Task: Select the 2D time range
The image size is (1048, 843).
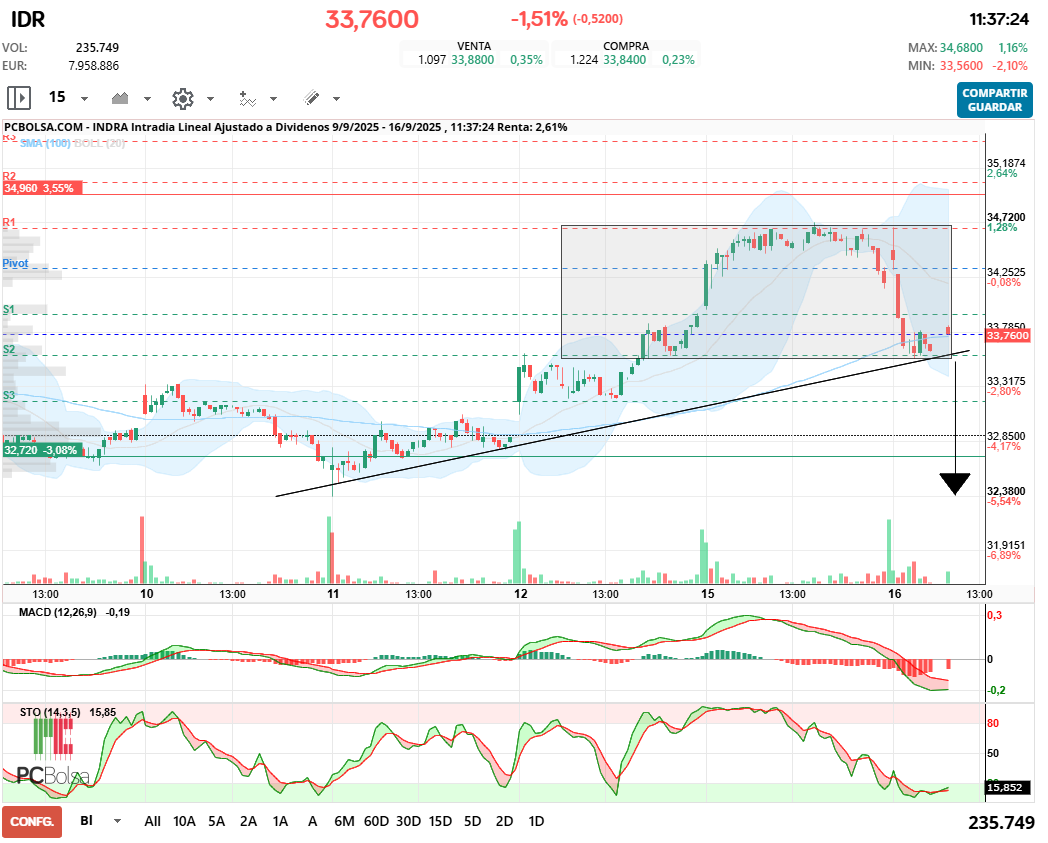Action: tap(505, 821)
